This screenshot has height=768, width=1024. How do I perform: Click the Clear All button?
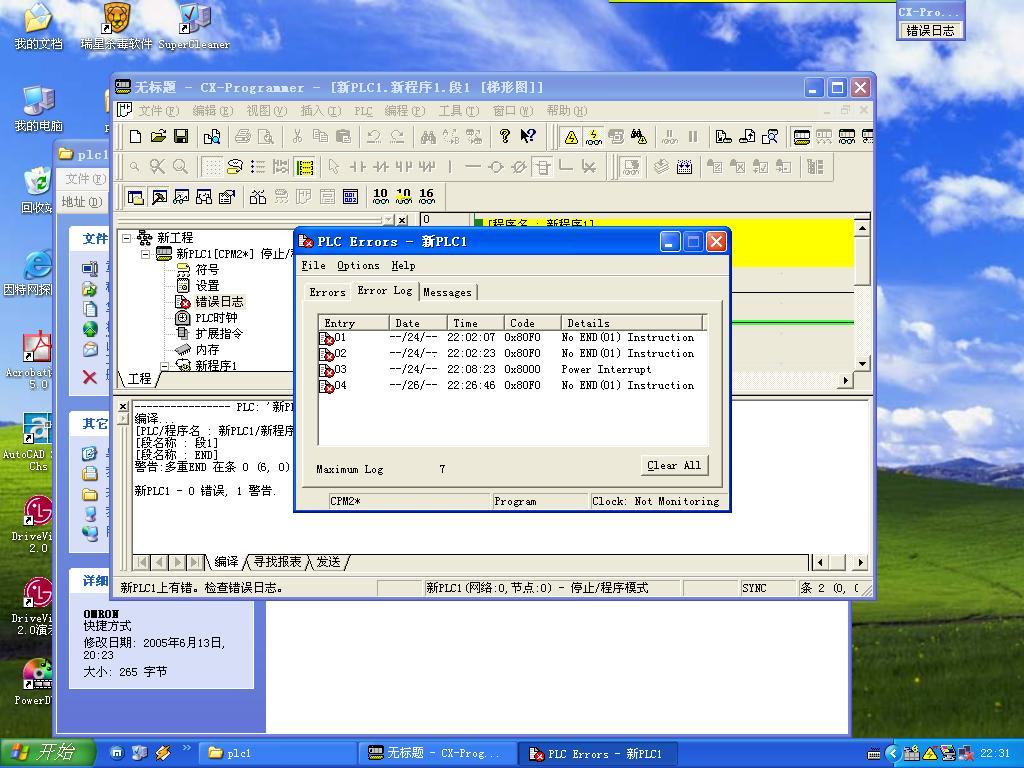(x=674, y=466)
